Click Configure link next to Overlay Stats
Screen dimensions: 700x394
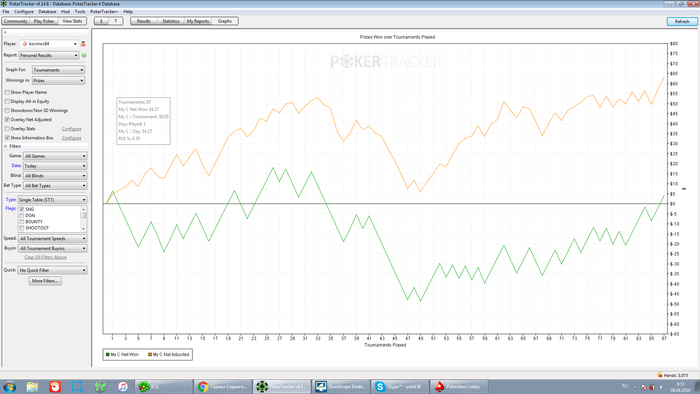(71, 129)
